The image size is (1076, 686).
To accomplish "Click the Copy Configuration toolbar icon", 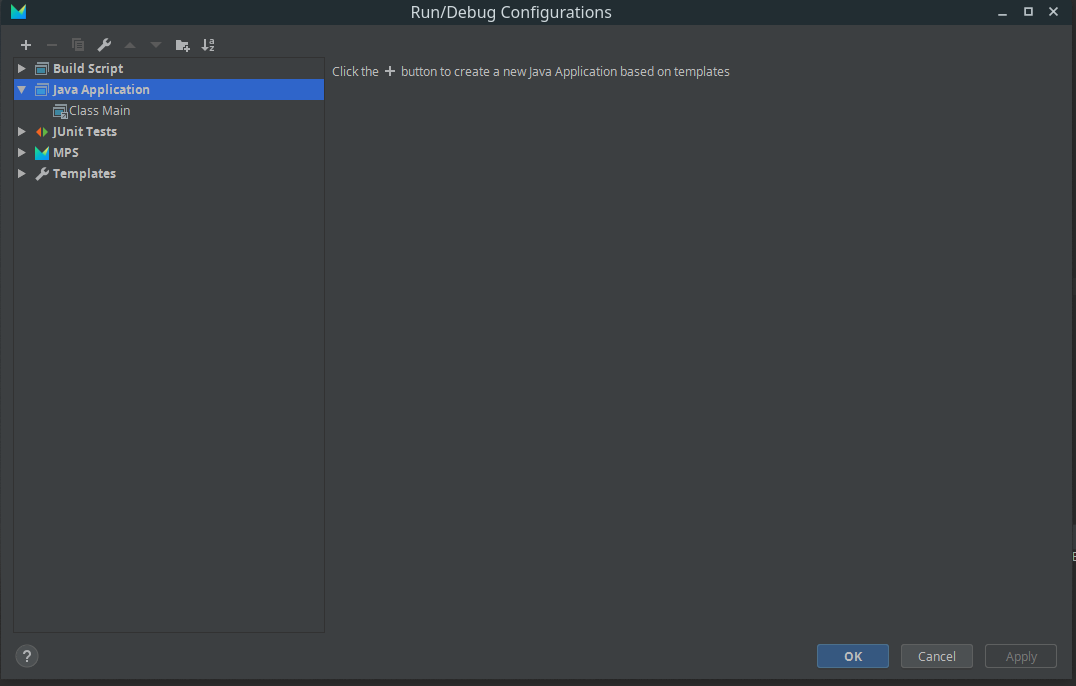I will coord(78,45).
